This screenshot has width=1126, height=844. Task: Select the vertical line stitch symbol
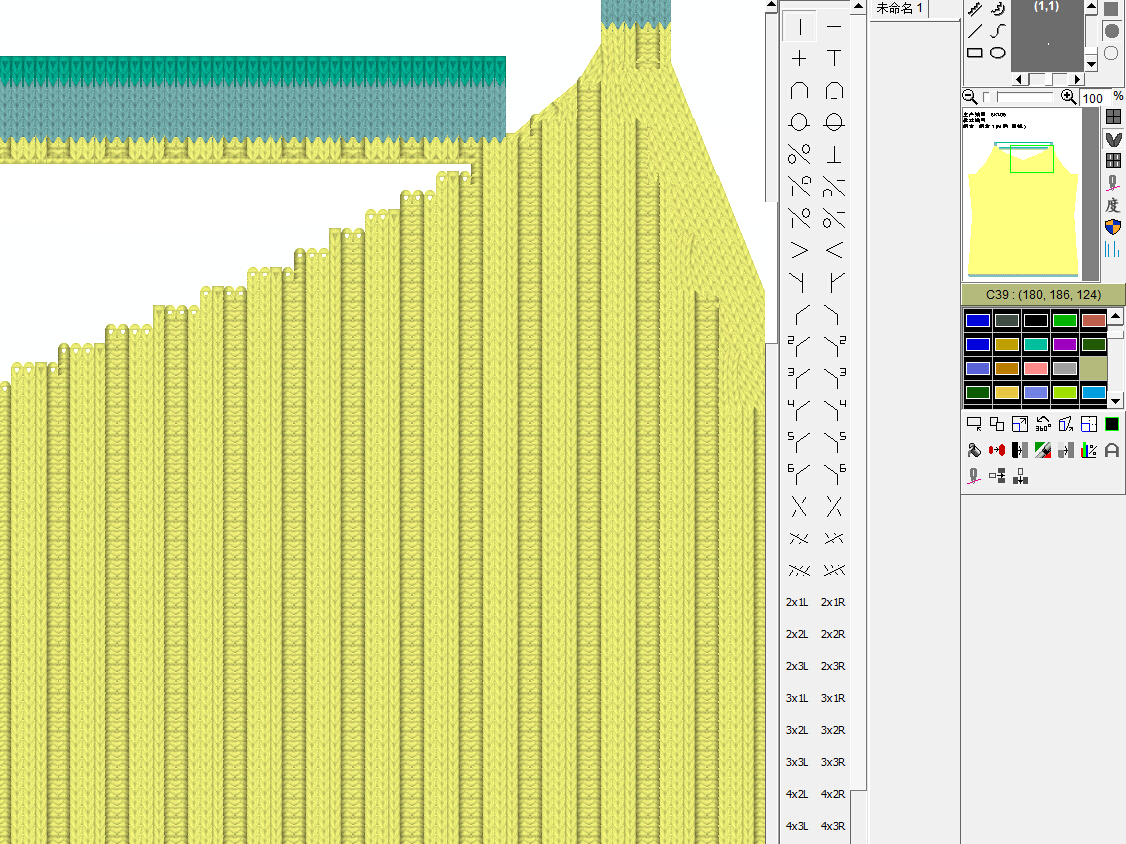[799, 27]
